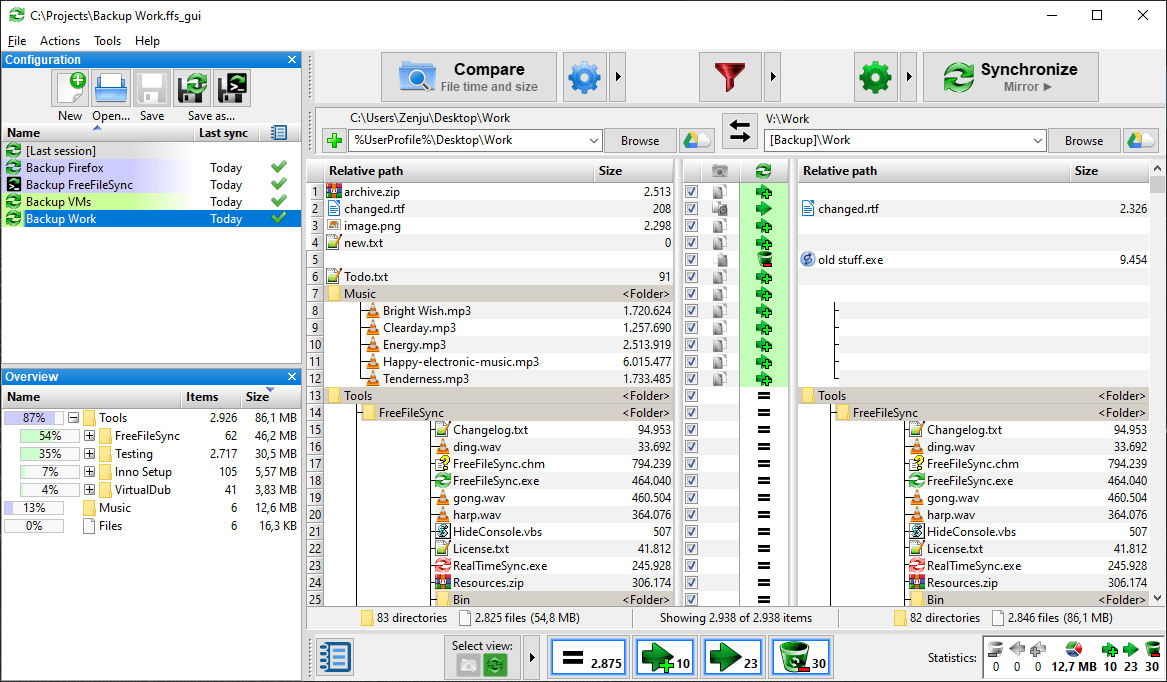Screen dimensions: 1167x682
Task: Open the Actions menu
Action: [60, 41]
